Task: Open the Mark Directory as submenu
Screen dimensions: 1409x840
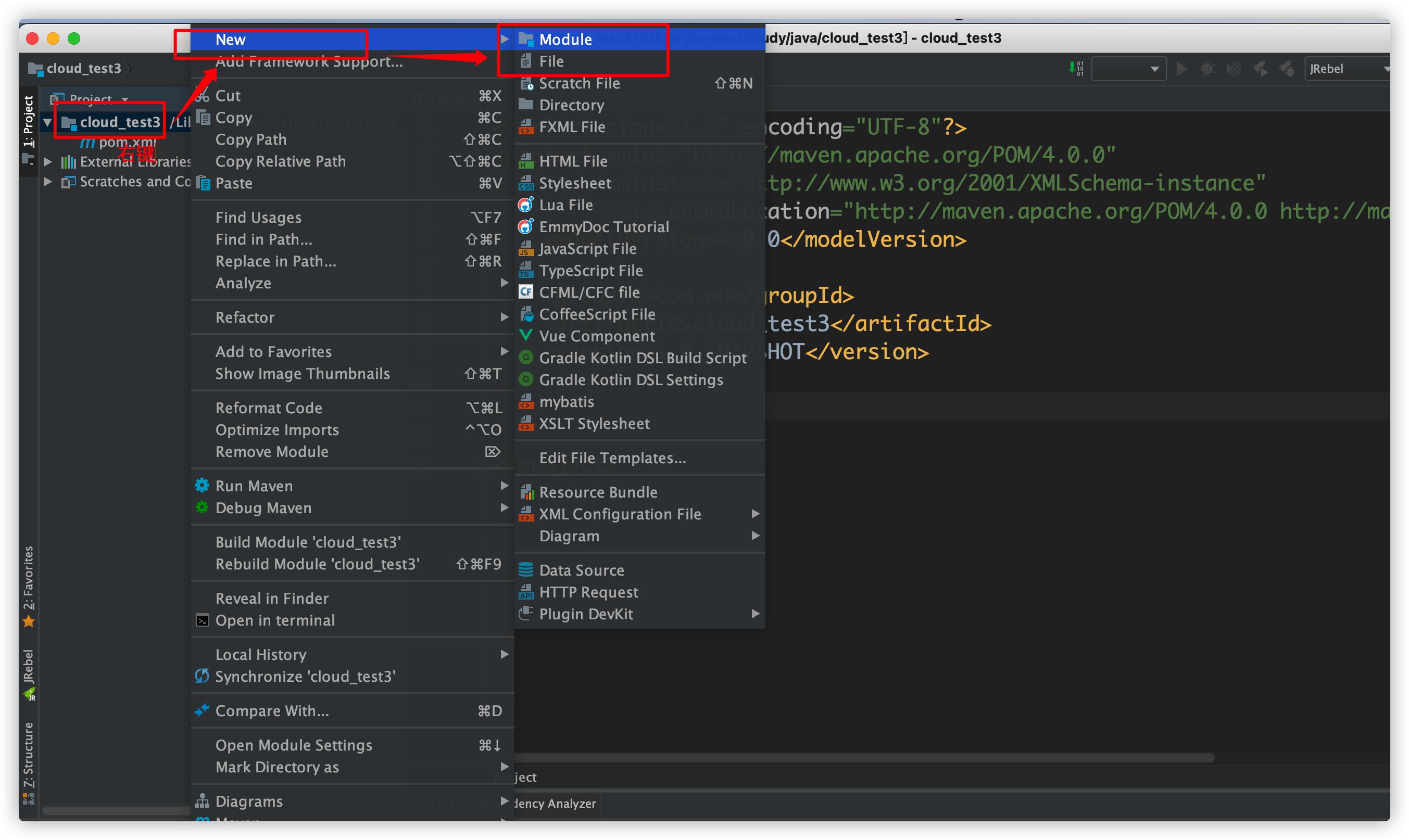Action: [351, 767]
